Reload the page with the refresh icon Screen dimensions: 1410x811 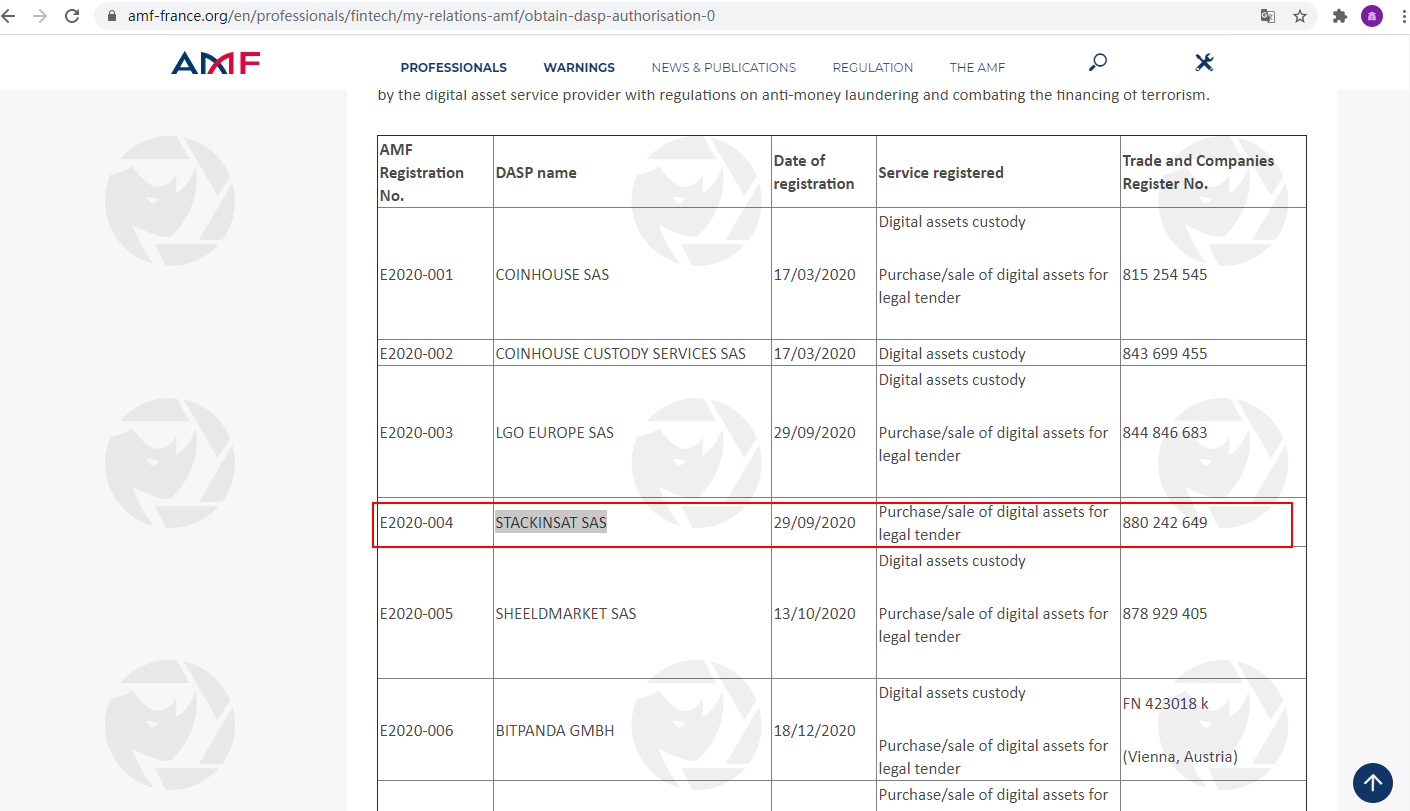click(x=72, y=16)
